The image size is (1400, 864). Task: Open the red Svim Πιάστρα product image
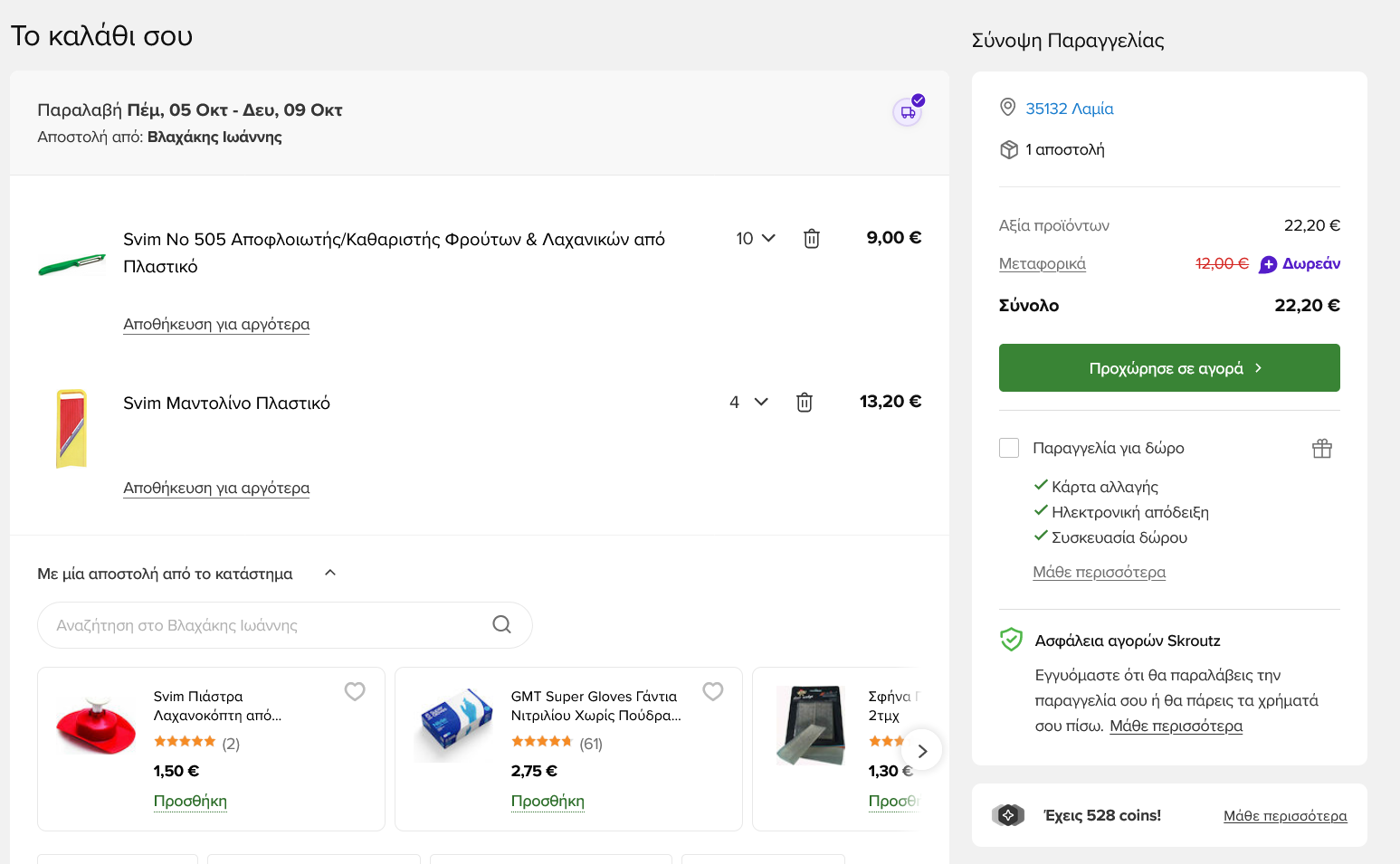pos(96,726)
